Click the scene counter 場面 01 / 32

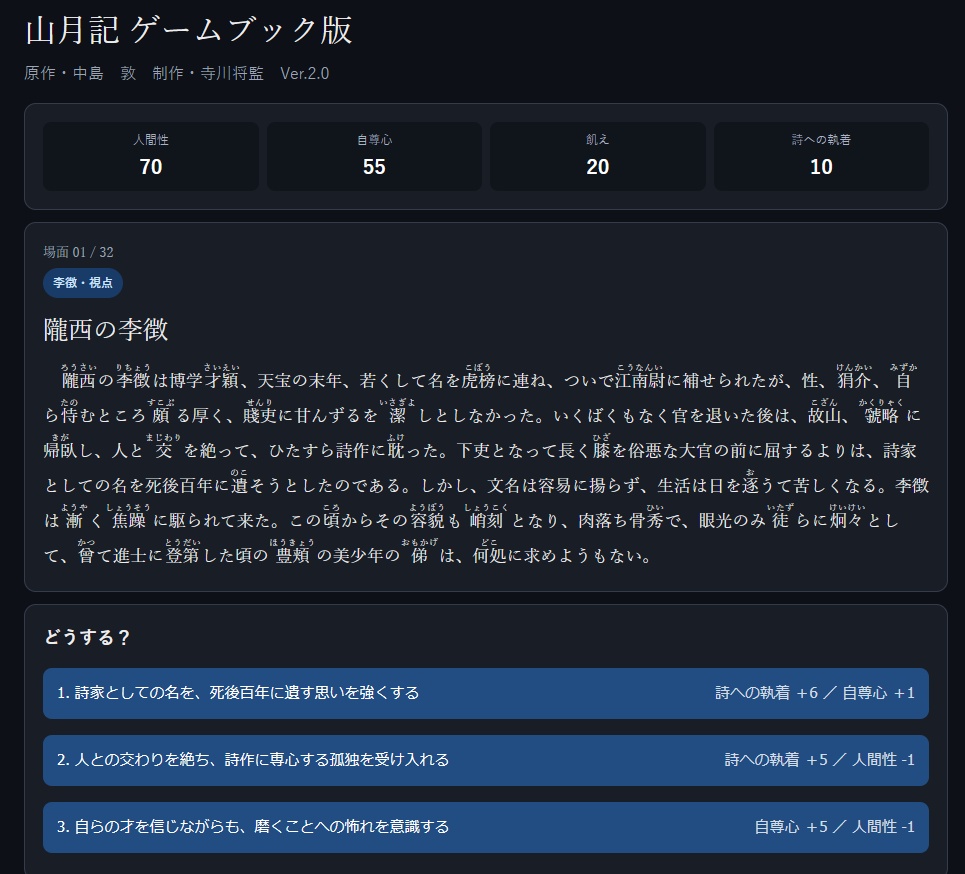[78, 252]
